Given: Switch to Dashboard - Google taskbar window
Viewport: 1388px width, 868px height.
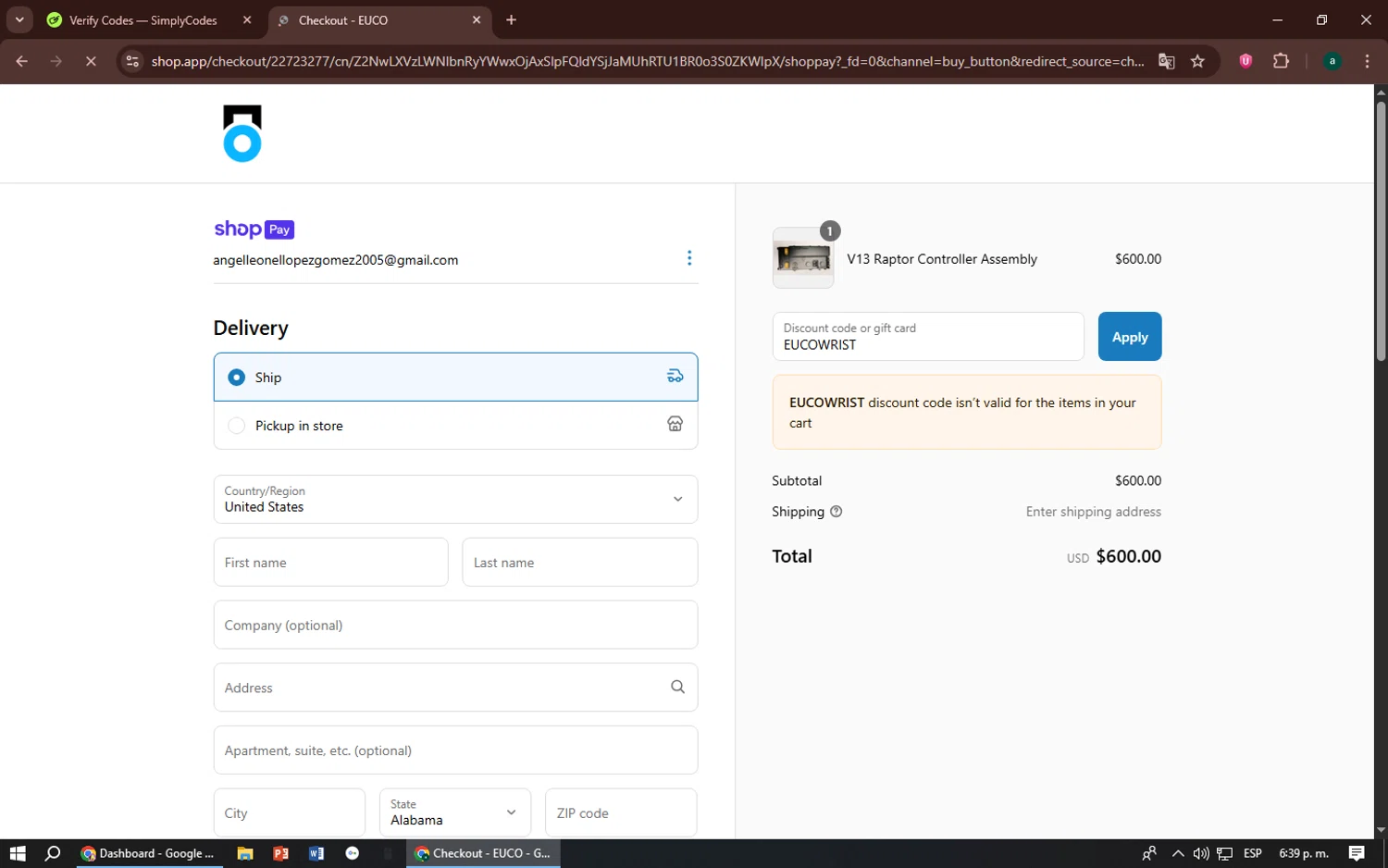Looking at the screenshot, I should click(x=148, y=853).
